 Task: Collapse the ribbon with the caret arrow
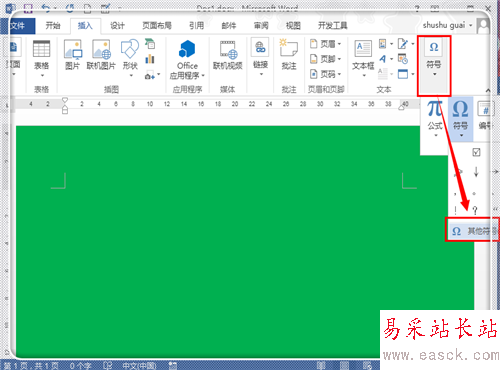coord(488,90)
